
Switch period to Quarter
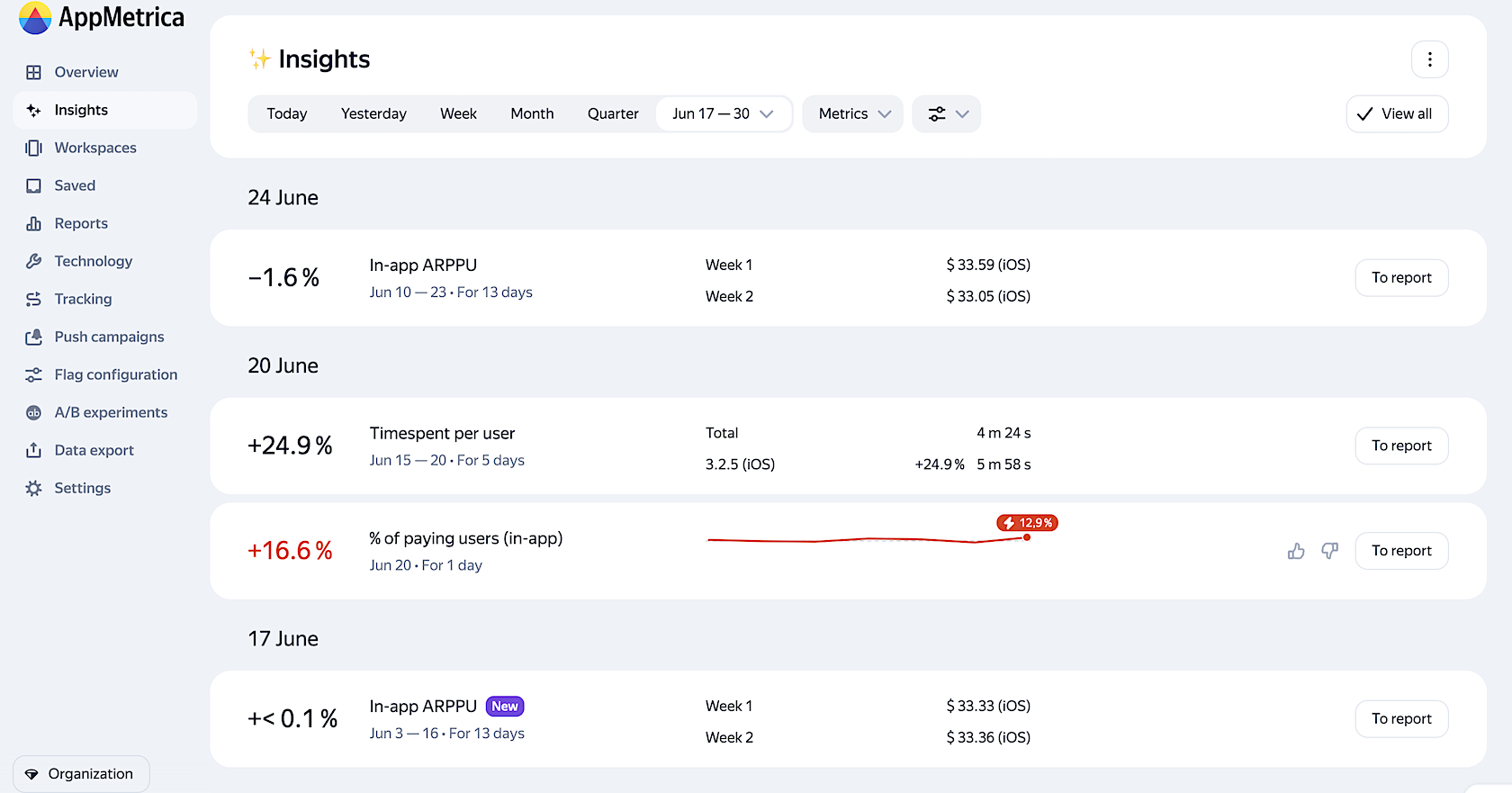[613, 114]
